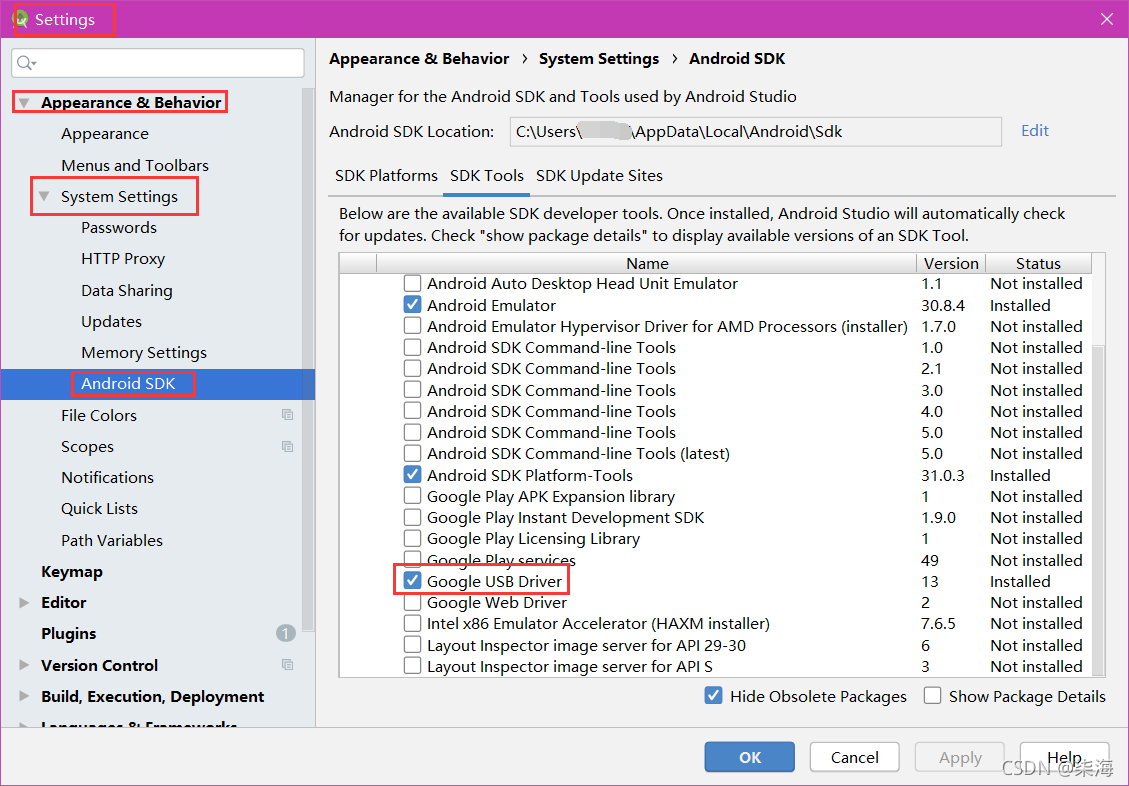Click the settings search input field

point(158,63)
